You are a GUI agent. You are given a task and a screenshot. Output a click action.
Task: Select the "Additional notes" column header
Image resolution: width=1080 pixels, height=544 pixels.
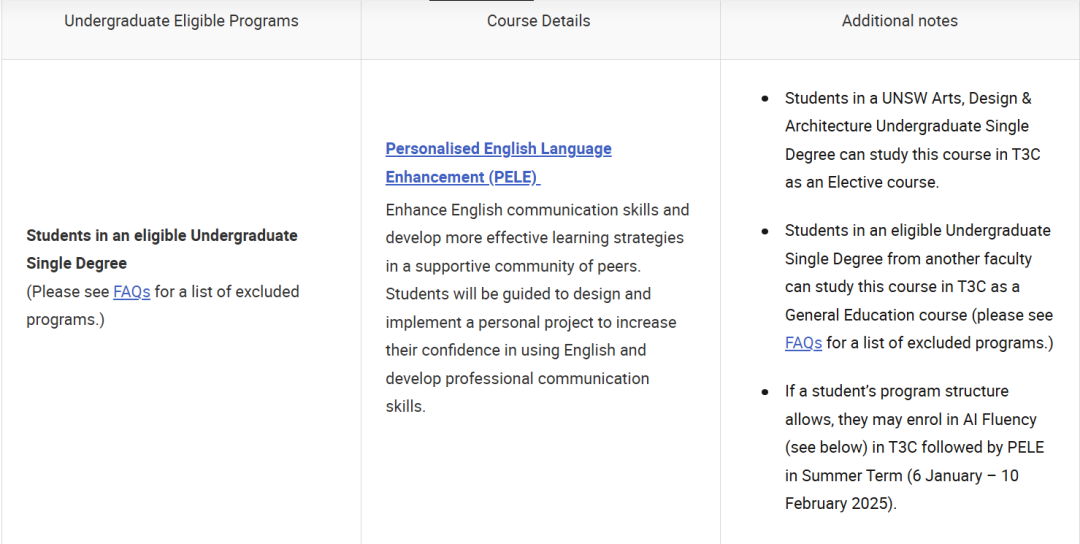pos(899,21)
